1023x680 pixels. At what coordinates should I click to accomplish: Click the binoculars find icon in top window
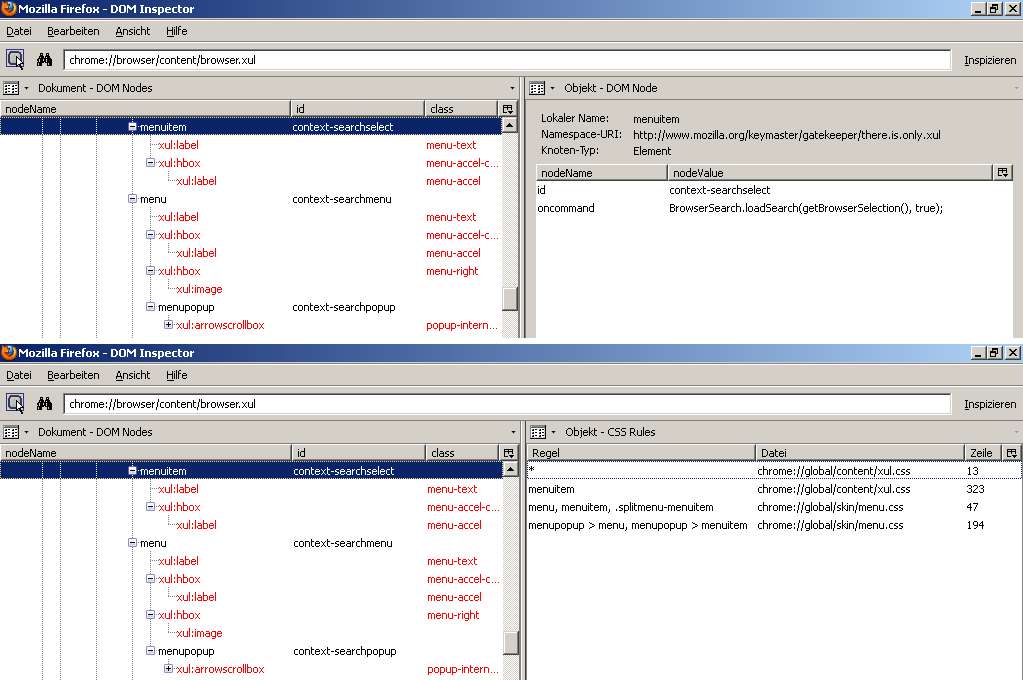44,59
